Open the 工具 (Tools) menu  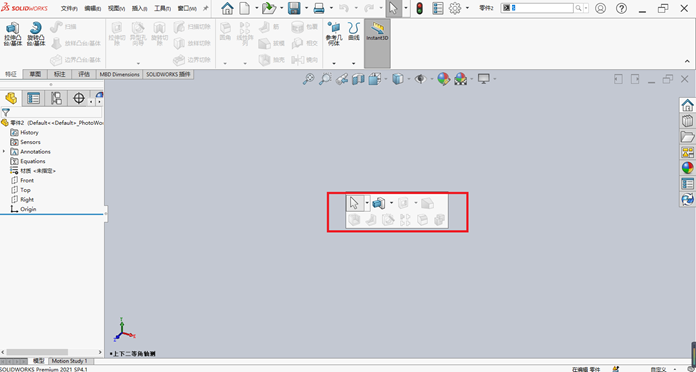[162, 8]
